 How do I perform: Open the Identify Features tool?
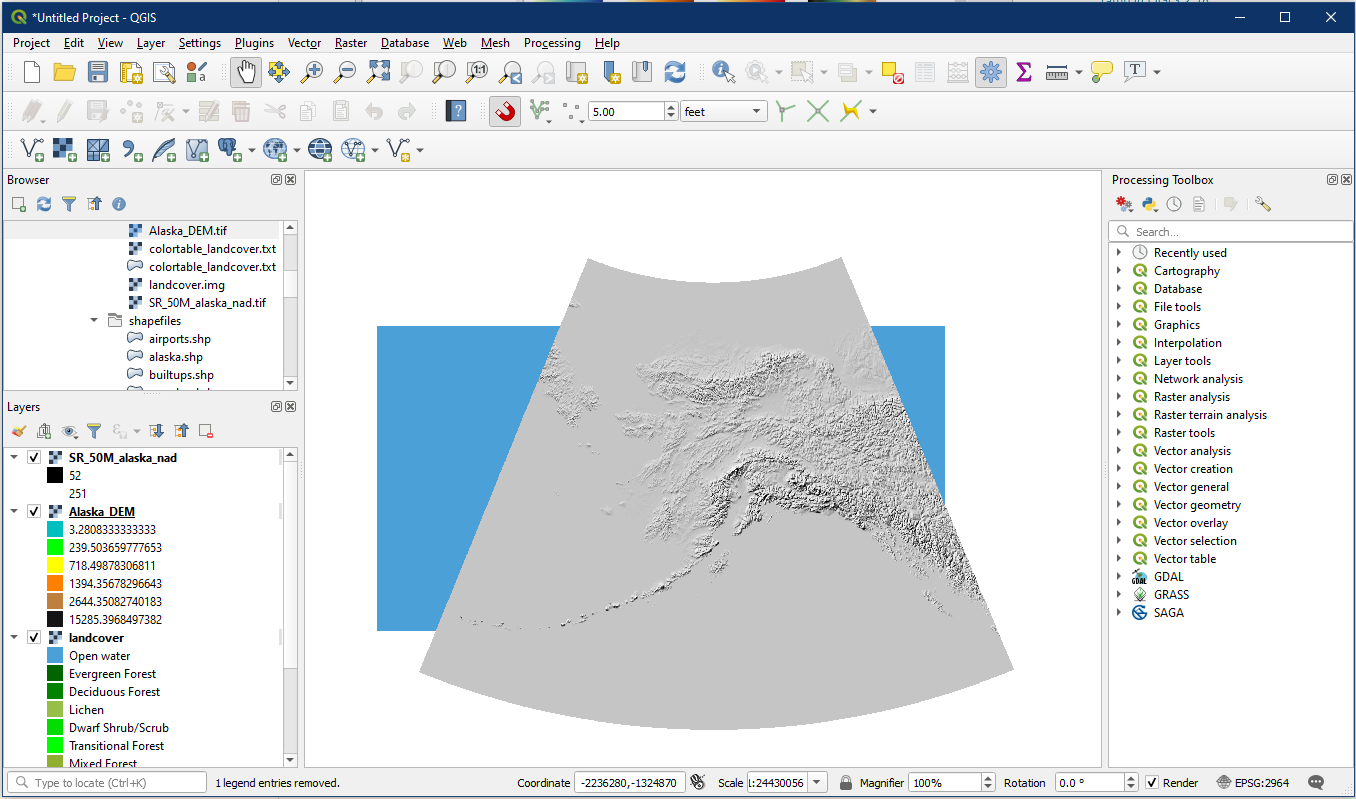(x=723, y=72)
